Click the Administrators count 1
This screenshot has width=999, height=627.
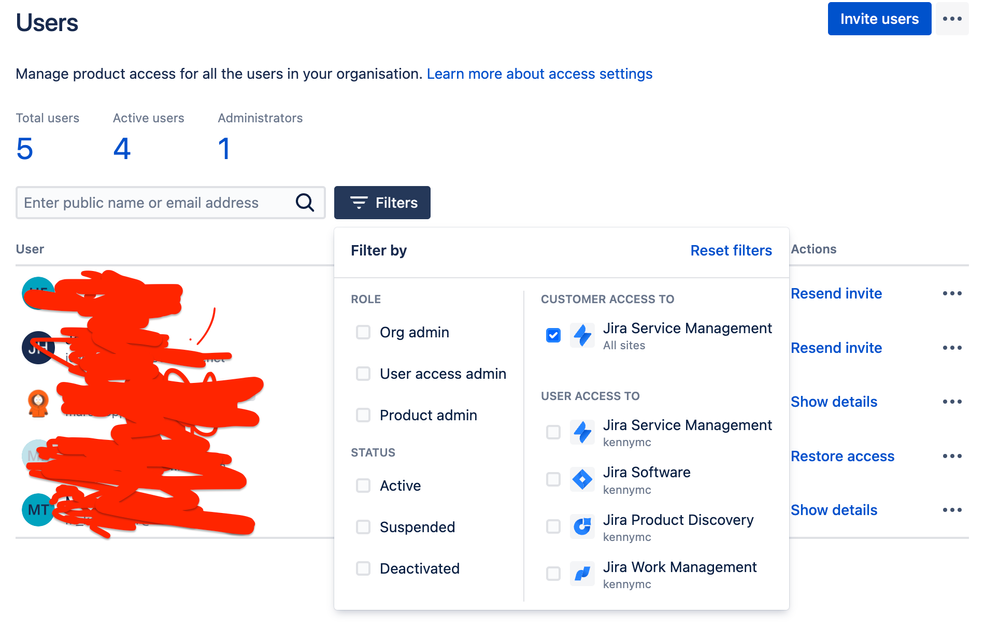pyautogui.click(x=224, y=149)
